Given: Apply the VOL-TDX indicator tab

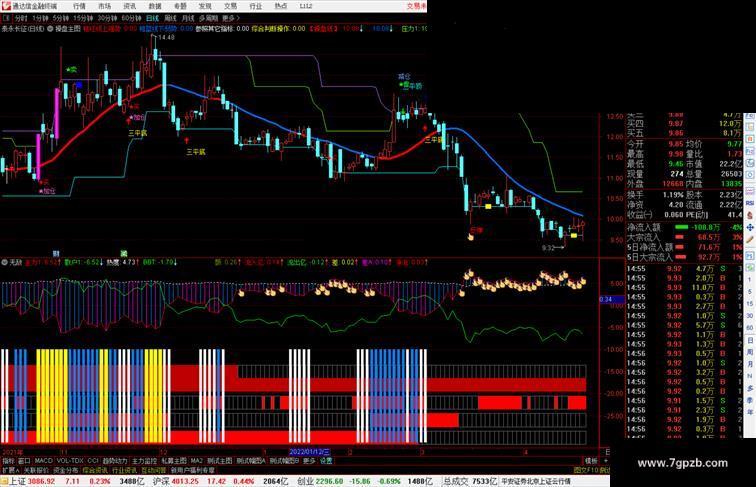Looking at the screenshot, I should point(70,461).
